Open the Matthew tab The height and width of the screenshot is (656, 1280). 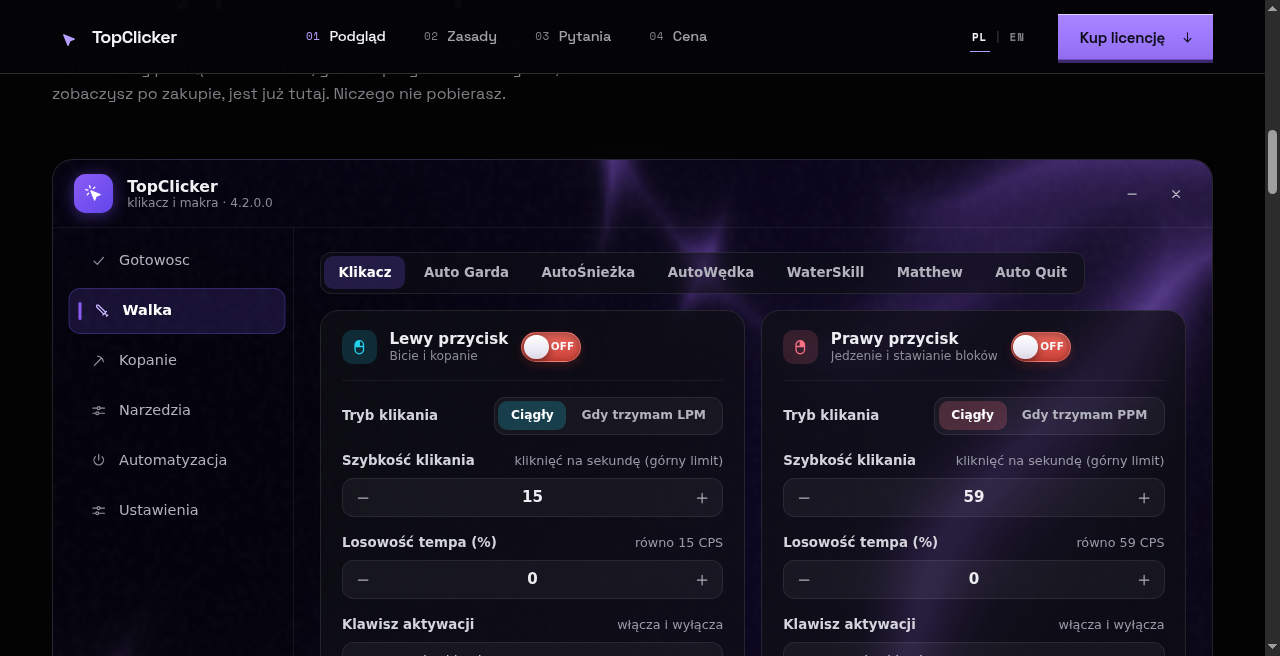click(x=930, y=272)
